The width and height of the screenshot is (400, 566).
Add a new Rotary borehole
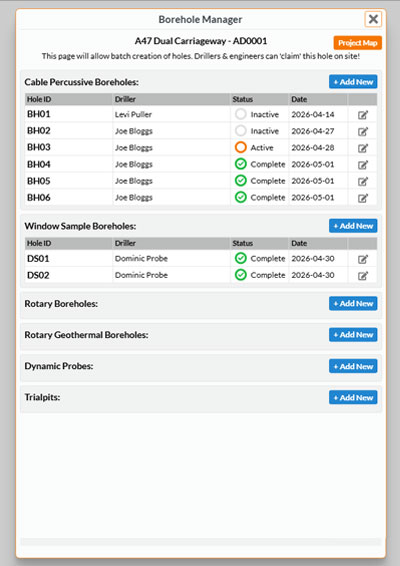coord(353,304)
